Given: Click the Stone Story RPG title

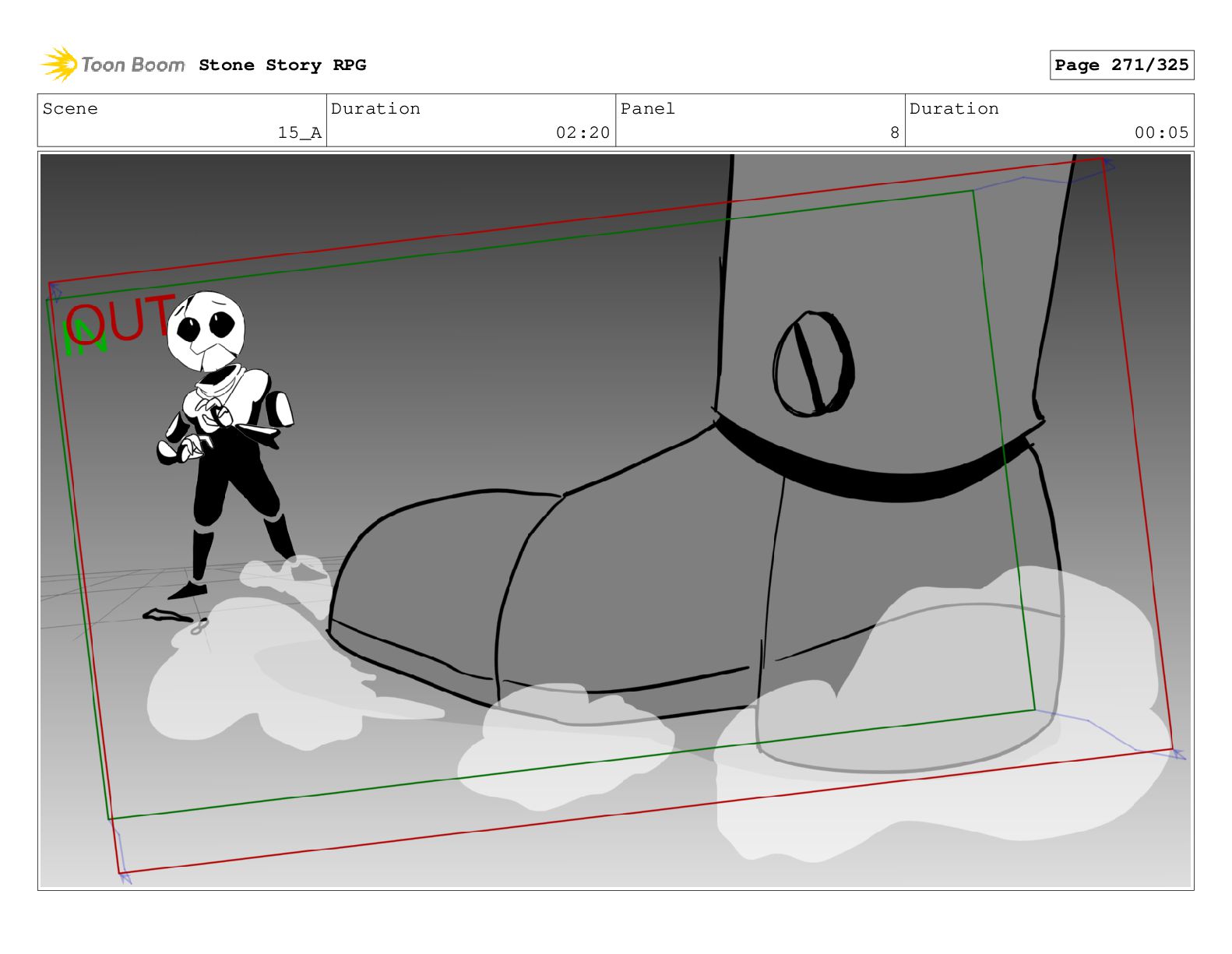Looking at the screenshot, I should [282, 65].
